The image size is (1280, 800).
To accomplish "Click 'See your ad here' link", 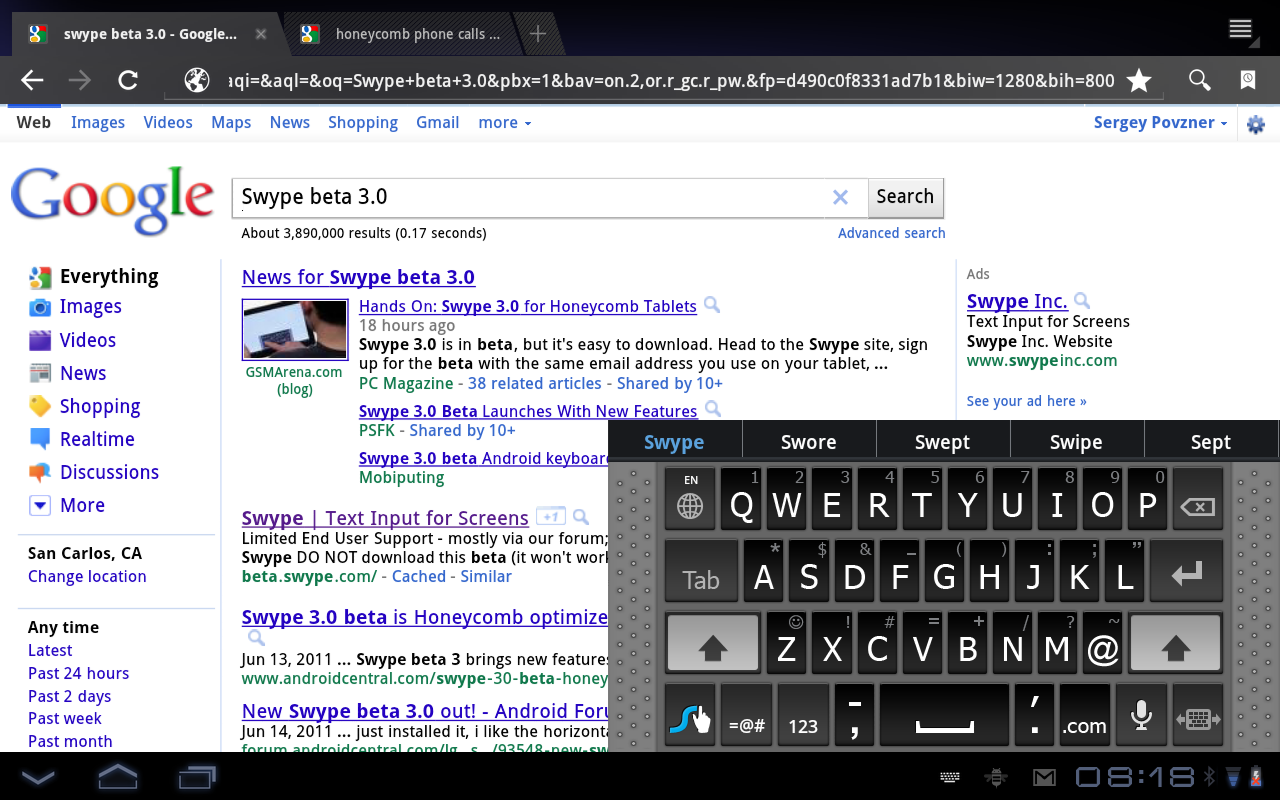I will point(1026,401).
